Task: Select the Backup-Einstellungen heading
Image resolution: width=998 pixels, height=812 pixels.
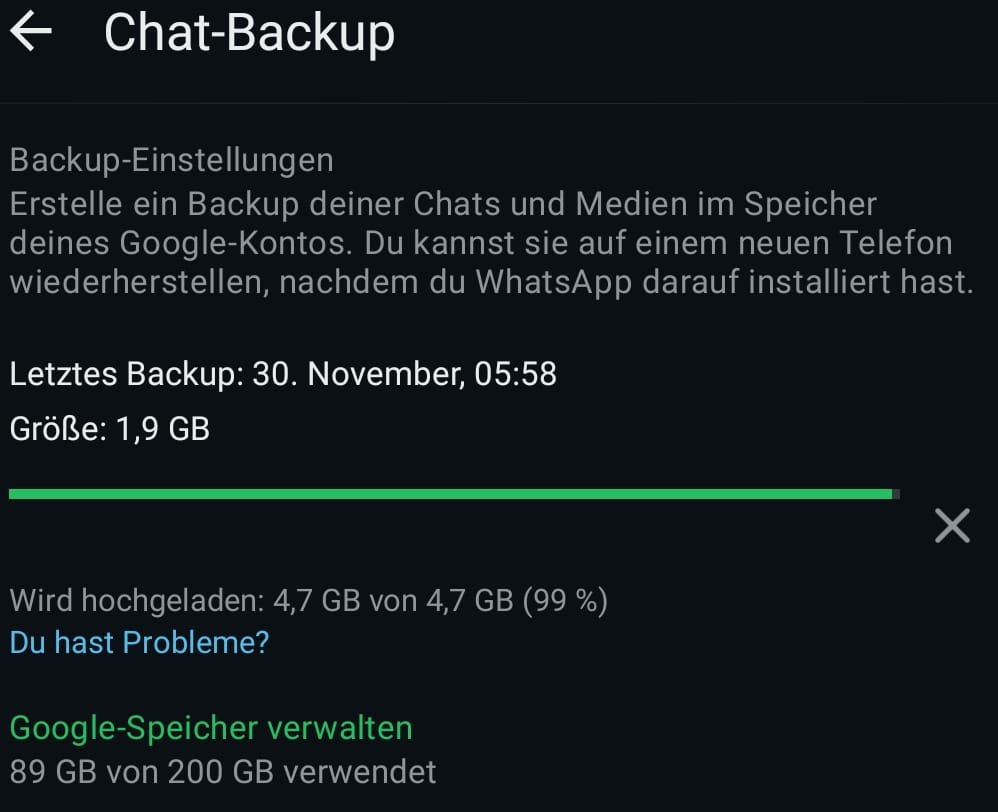Action: point(171,160)
